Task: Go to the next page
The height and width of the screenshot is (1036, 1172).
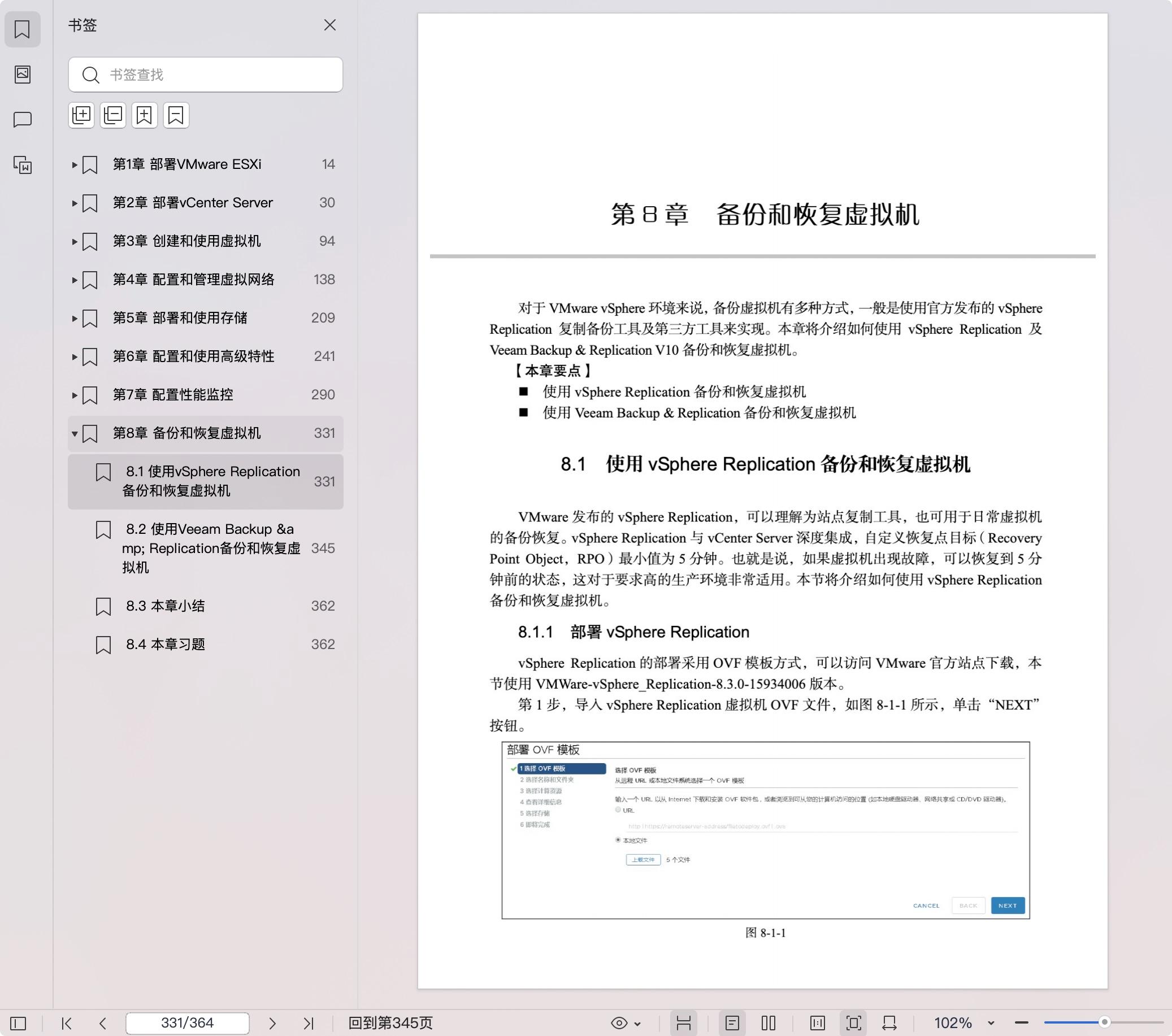Action: point(272,1023)
